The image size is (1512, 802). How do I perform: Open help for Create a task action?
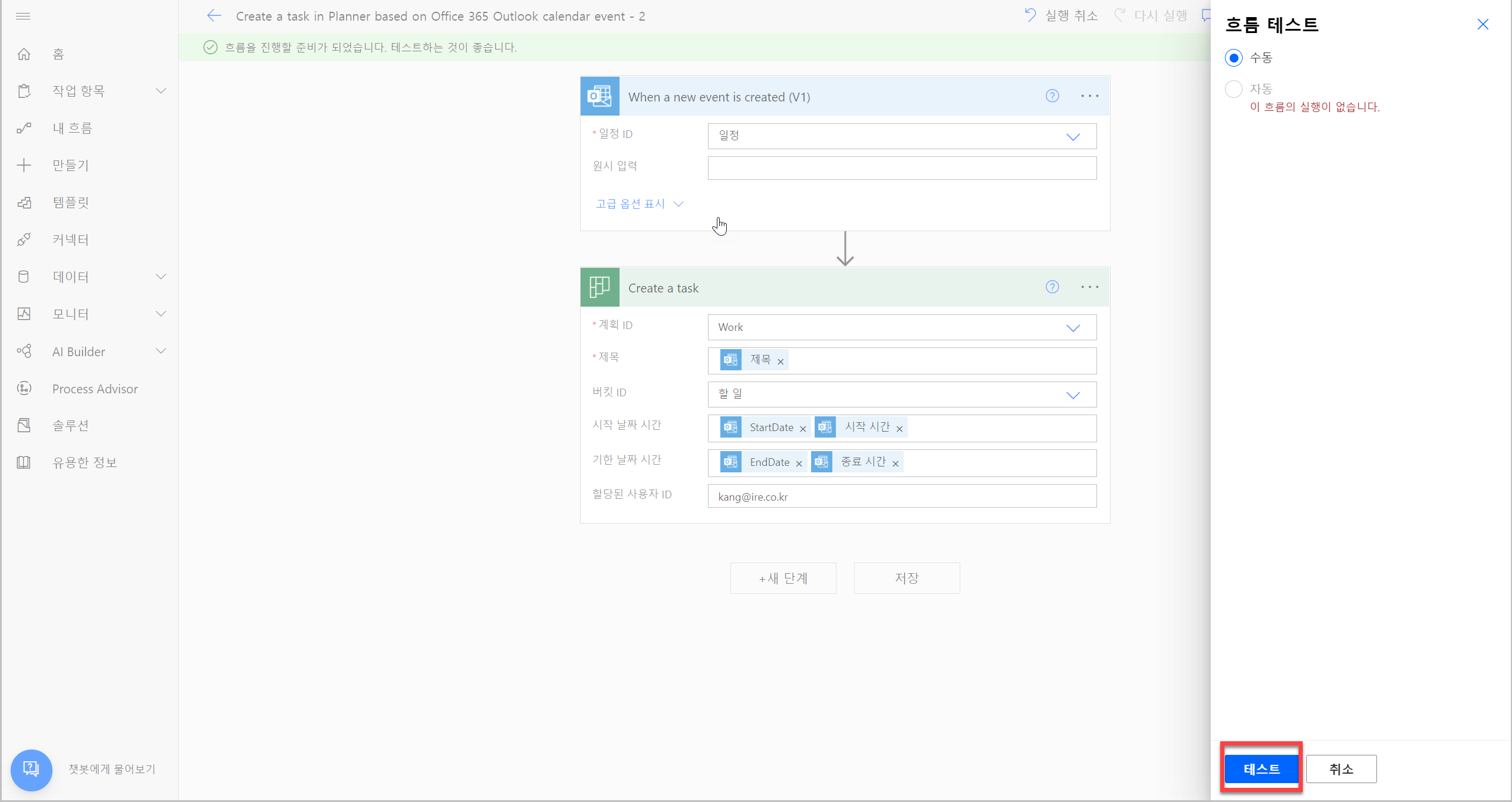click(1052, 287)
